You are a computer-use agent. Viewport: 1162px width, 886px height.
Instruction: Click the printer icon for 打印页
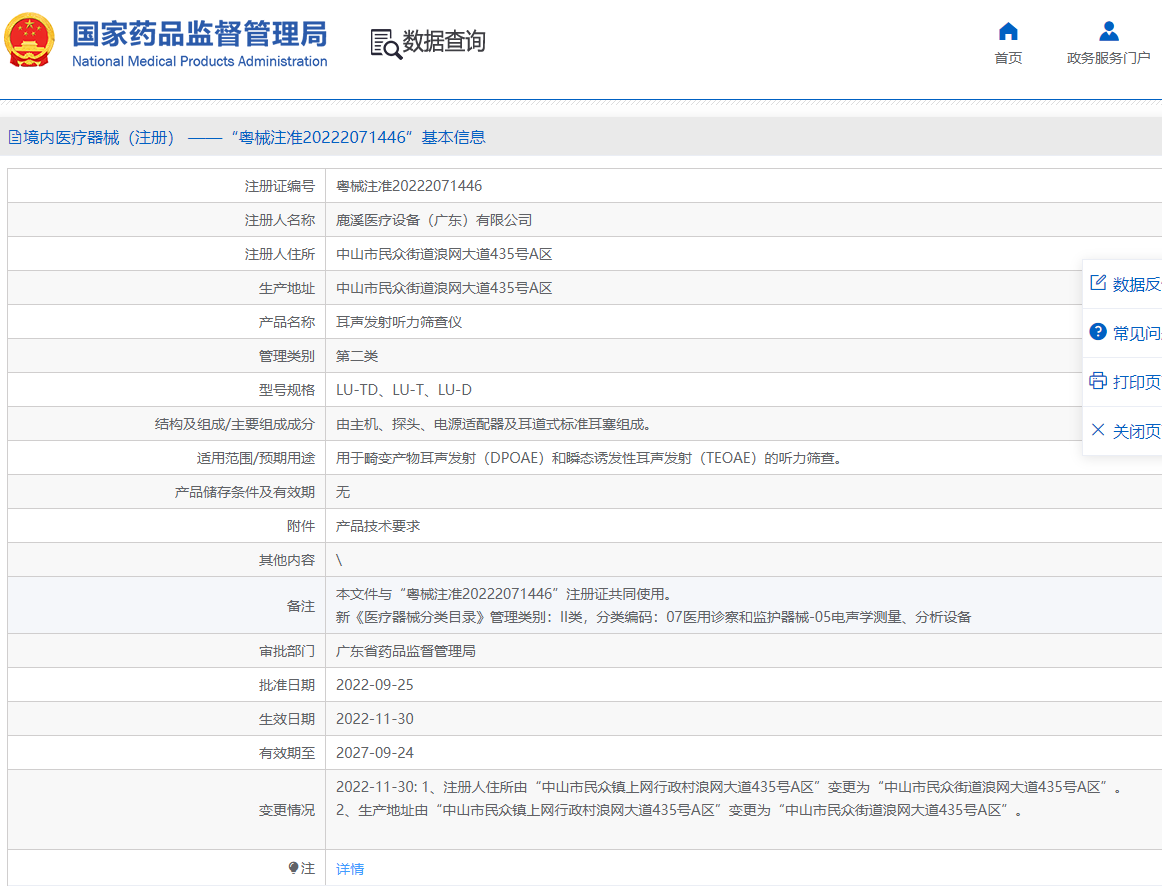tap(1098, 381)
